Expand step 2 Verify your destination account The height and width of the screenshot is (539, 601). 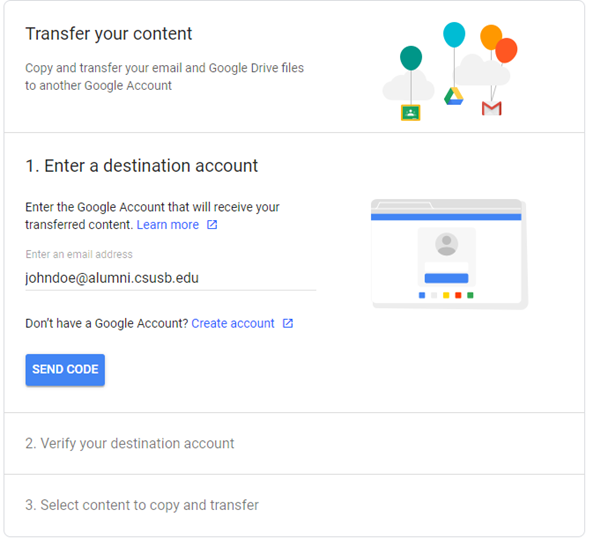pyautogui.click(x=130, y=443)
